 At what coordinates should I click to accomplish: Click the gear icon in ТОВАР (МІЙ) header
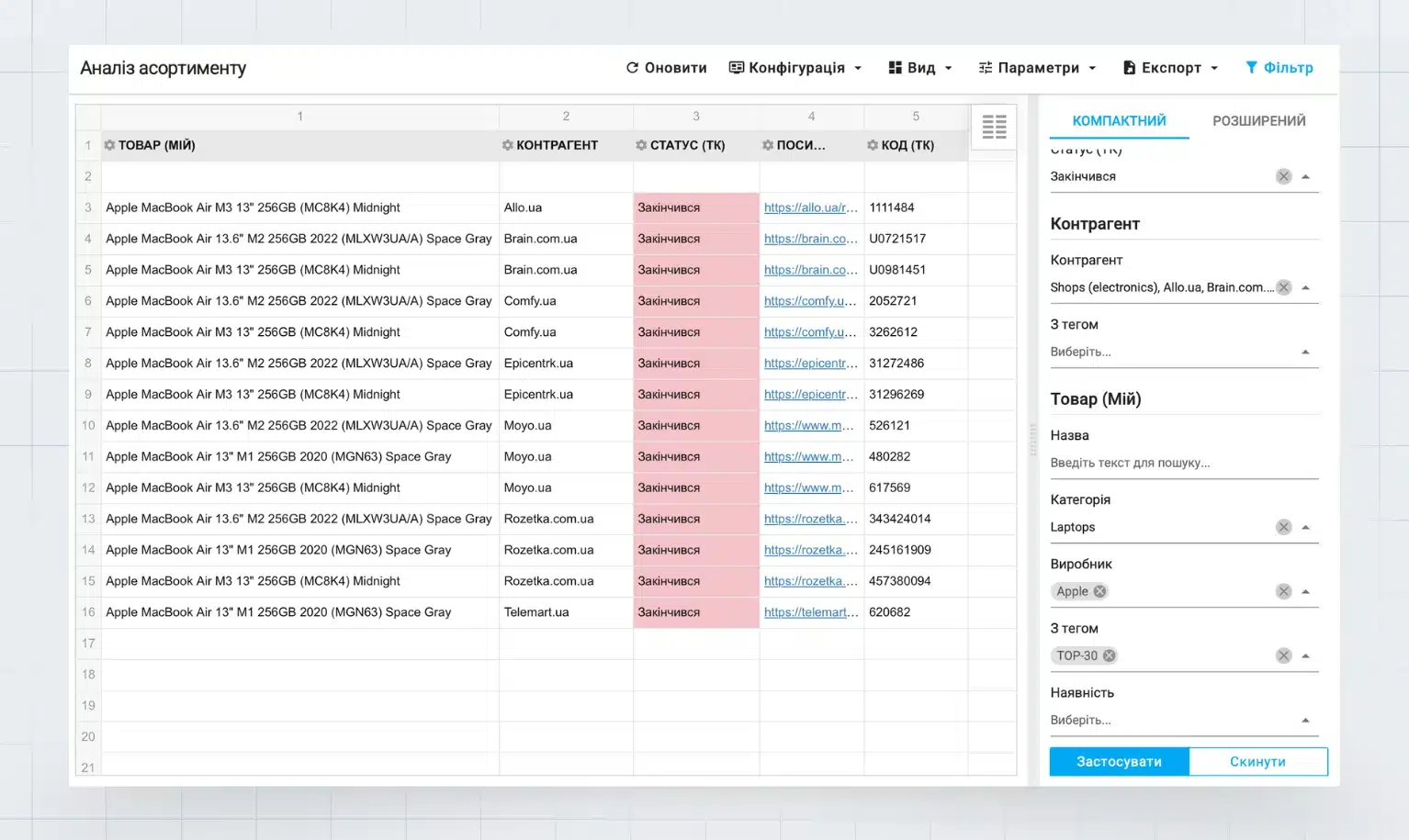tap(109, 145)
